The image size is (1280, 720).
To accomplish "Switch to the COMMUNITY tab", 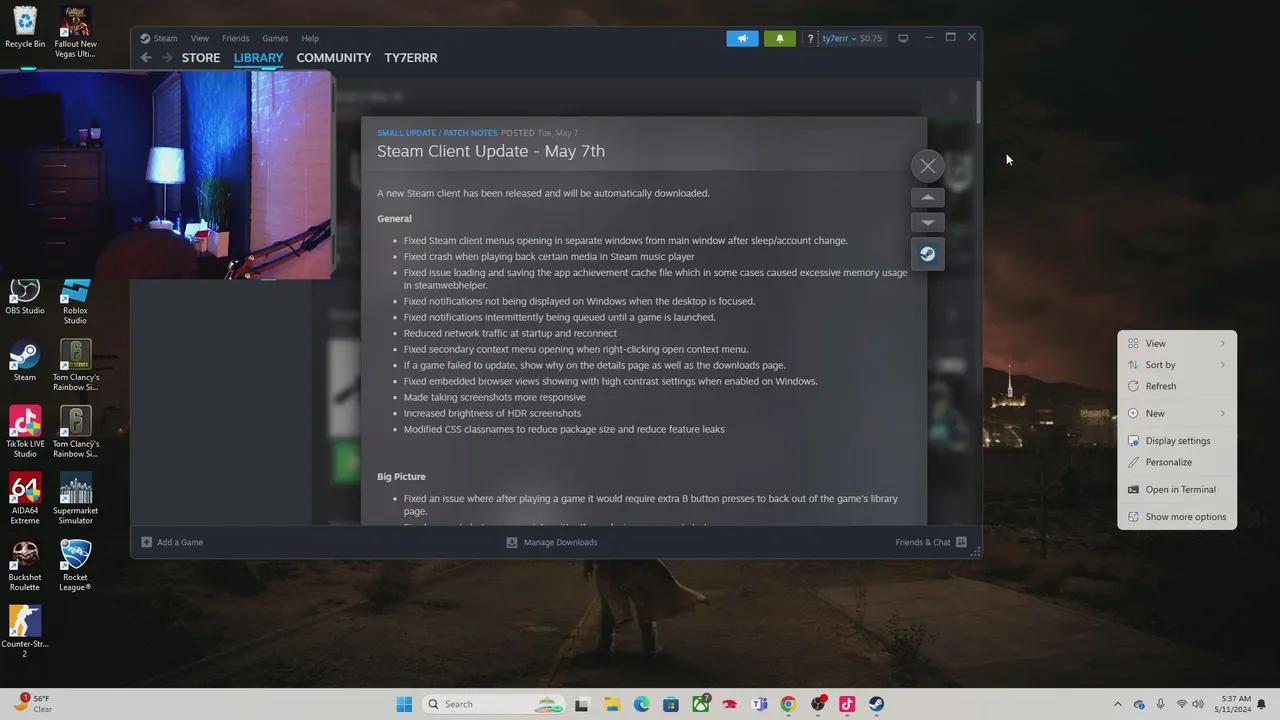I will (334, 58).
